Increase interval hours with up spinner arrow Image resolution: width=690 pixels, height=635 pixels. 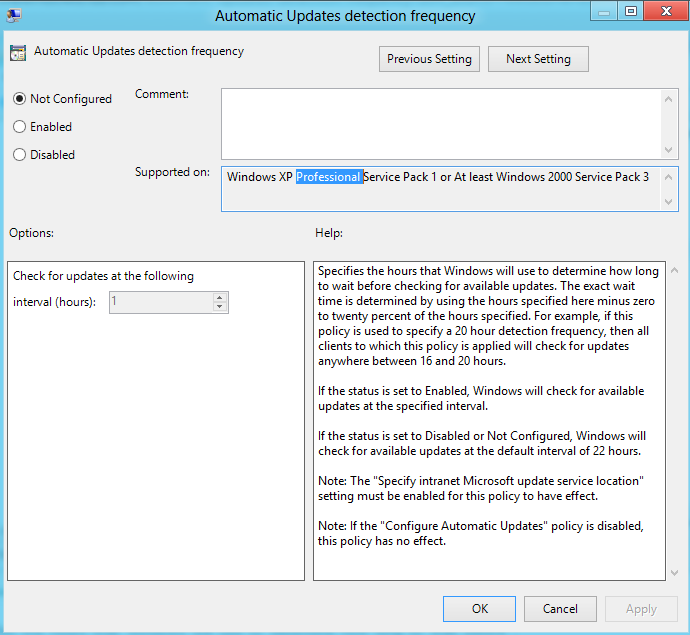[220, 298]
